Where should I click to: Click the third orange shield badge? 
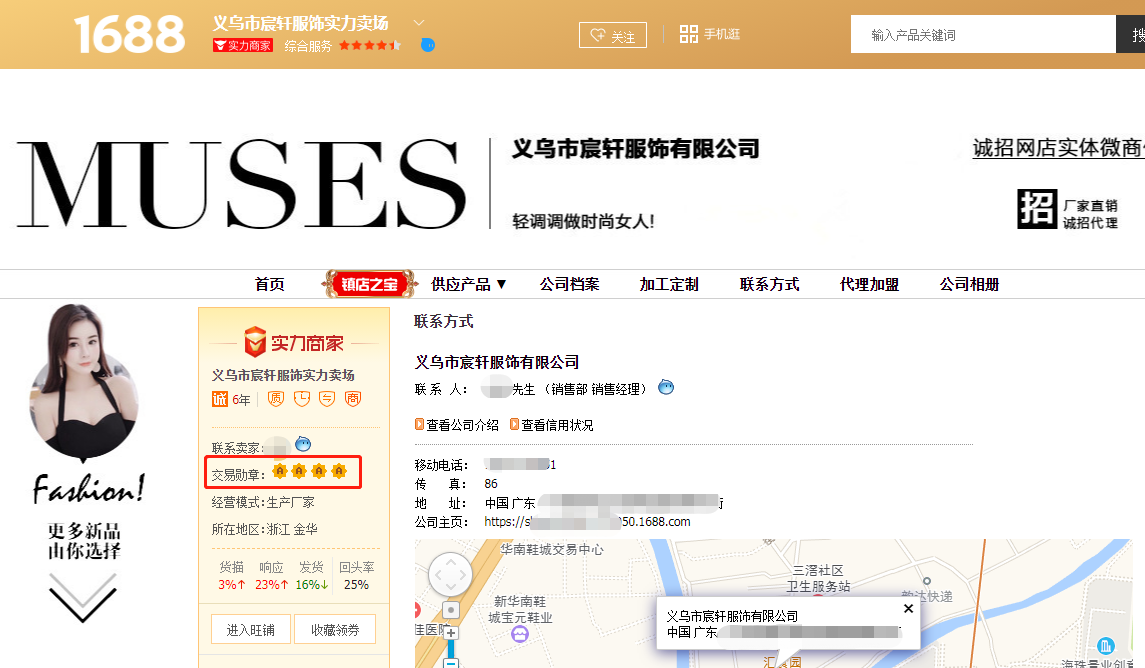[x=327, y=399]
